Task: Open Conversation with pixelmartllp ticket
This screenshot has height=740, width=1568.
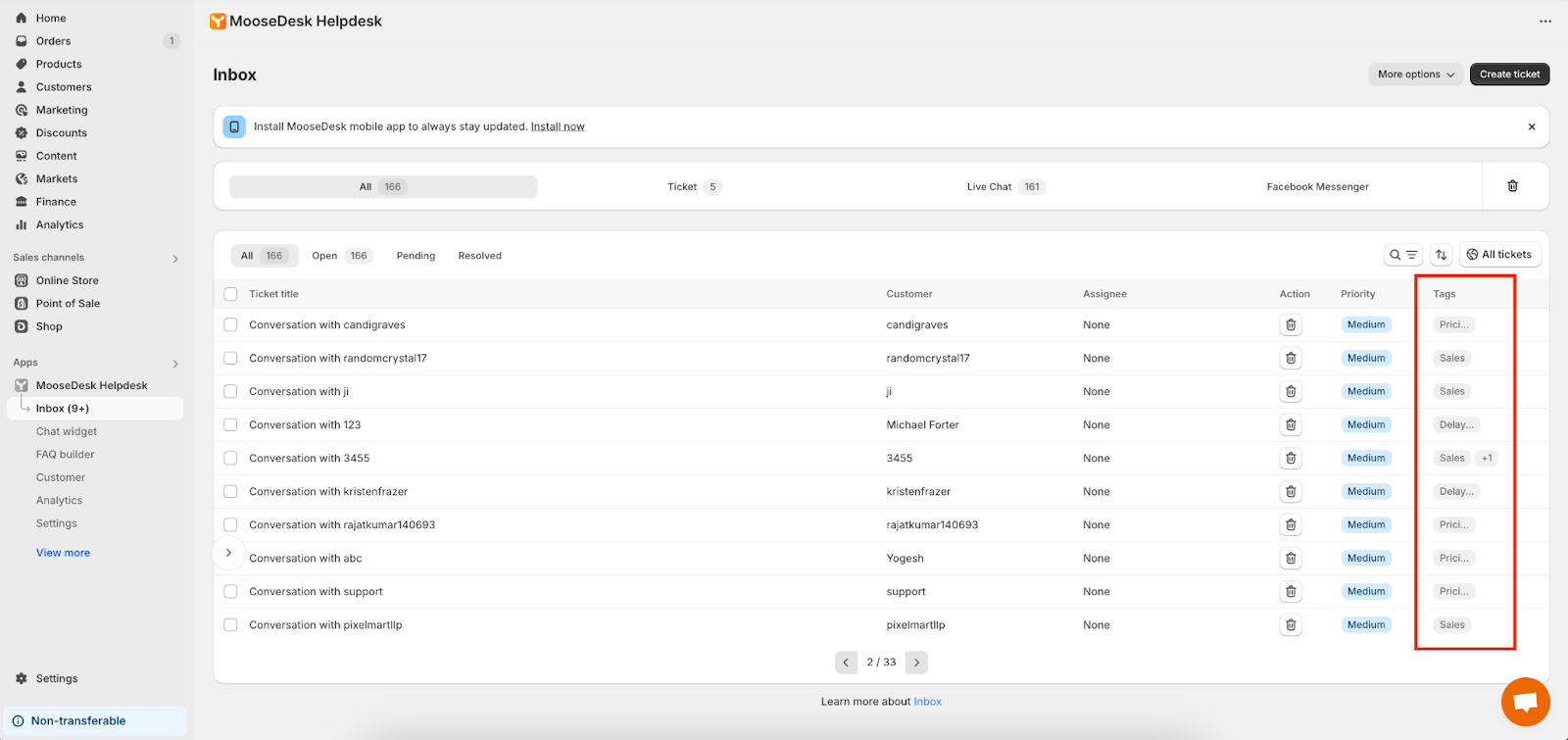Action: point(325,625)
